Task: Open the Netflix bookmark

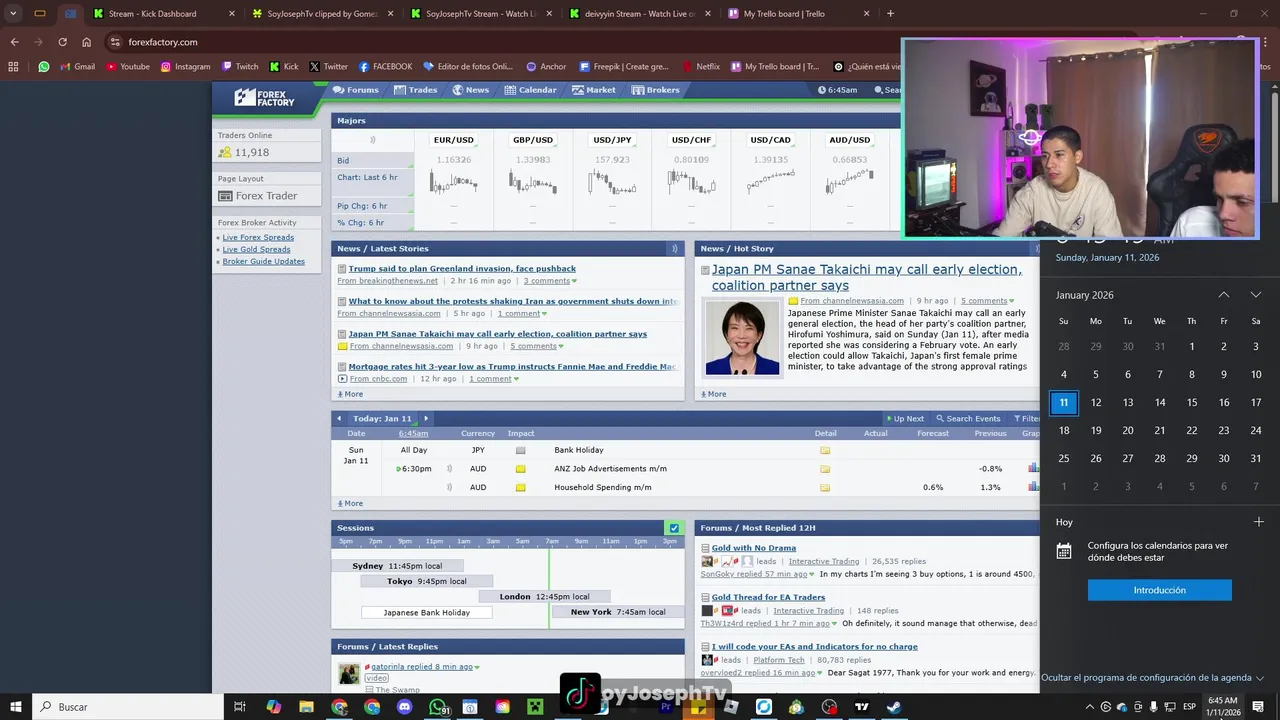Action: point(700,67)
